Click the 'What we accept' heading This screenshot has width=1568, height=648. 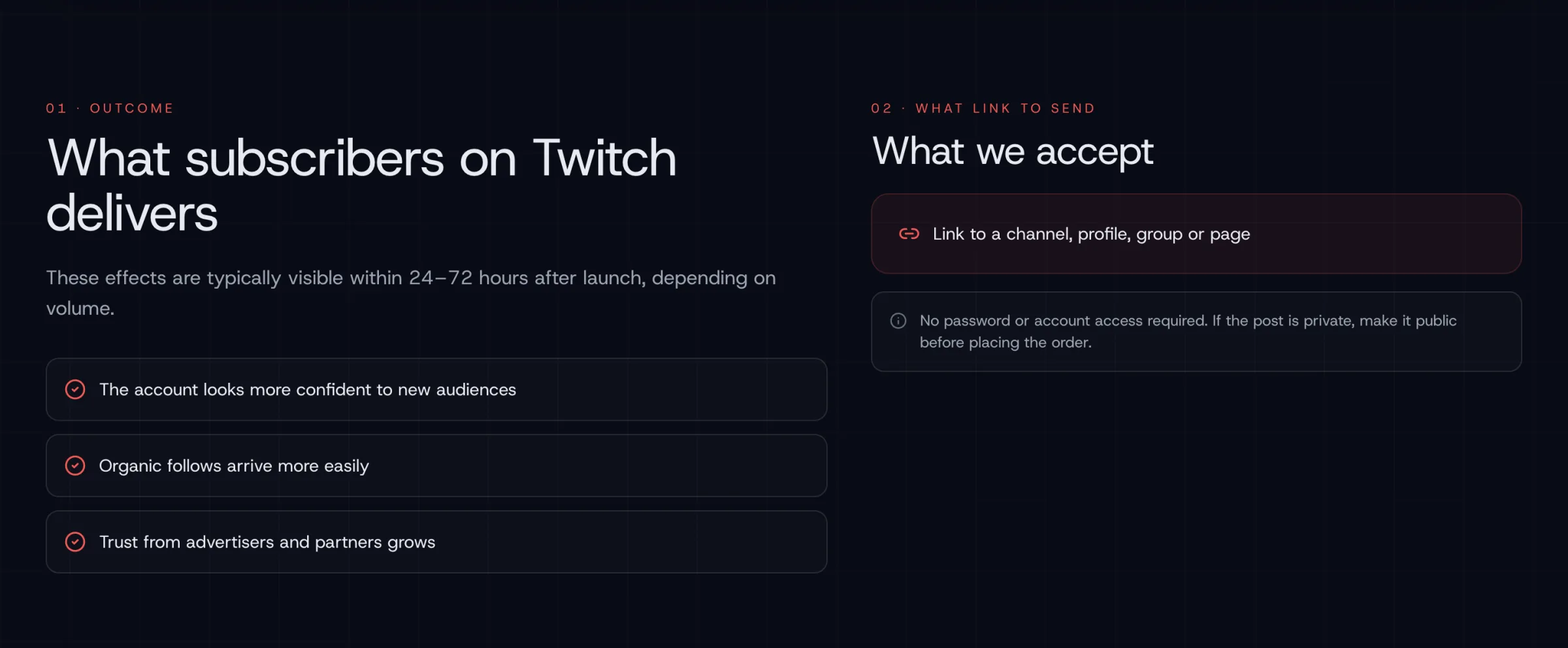(x=1013, y=152)
